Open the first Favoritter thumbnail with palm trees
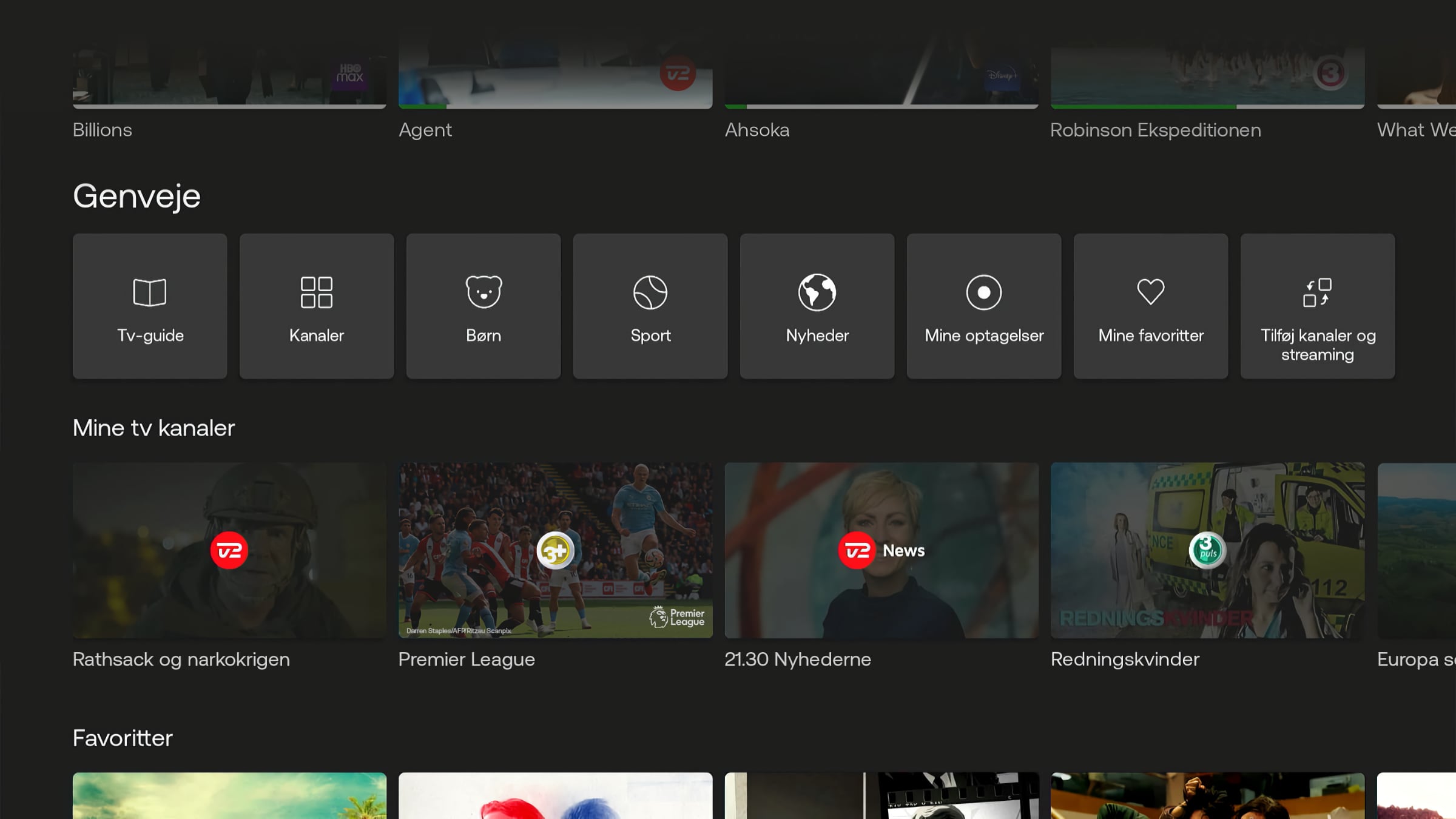 (229, 796)
